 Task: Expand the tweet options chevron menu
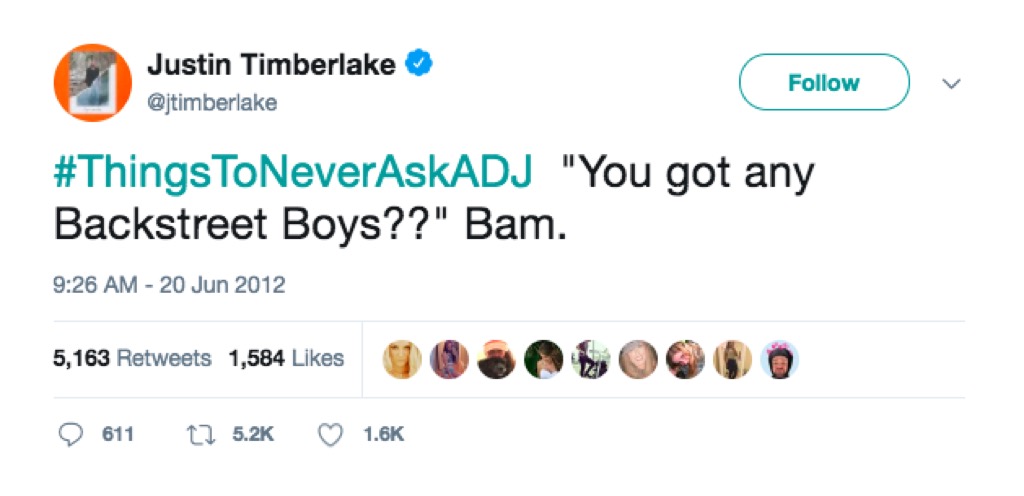(951, 84)
